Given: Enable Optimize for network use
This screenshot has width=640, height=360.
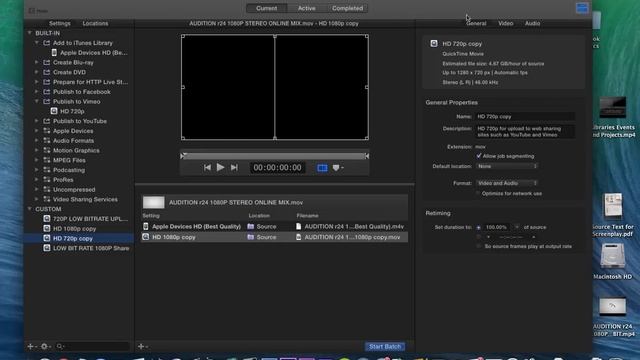Looking at the screenshot, I should pyautogui.click(x=478, y=193).
